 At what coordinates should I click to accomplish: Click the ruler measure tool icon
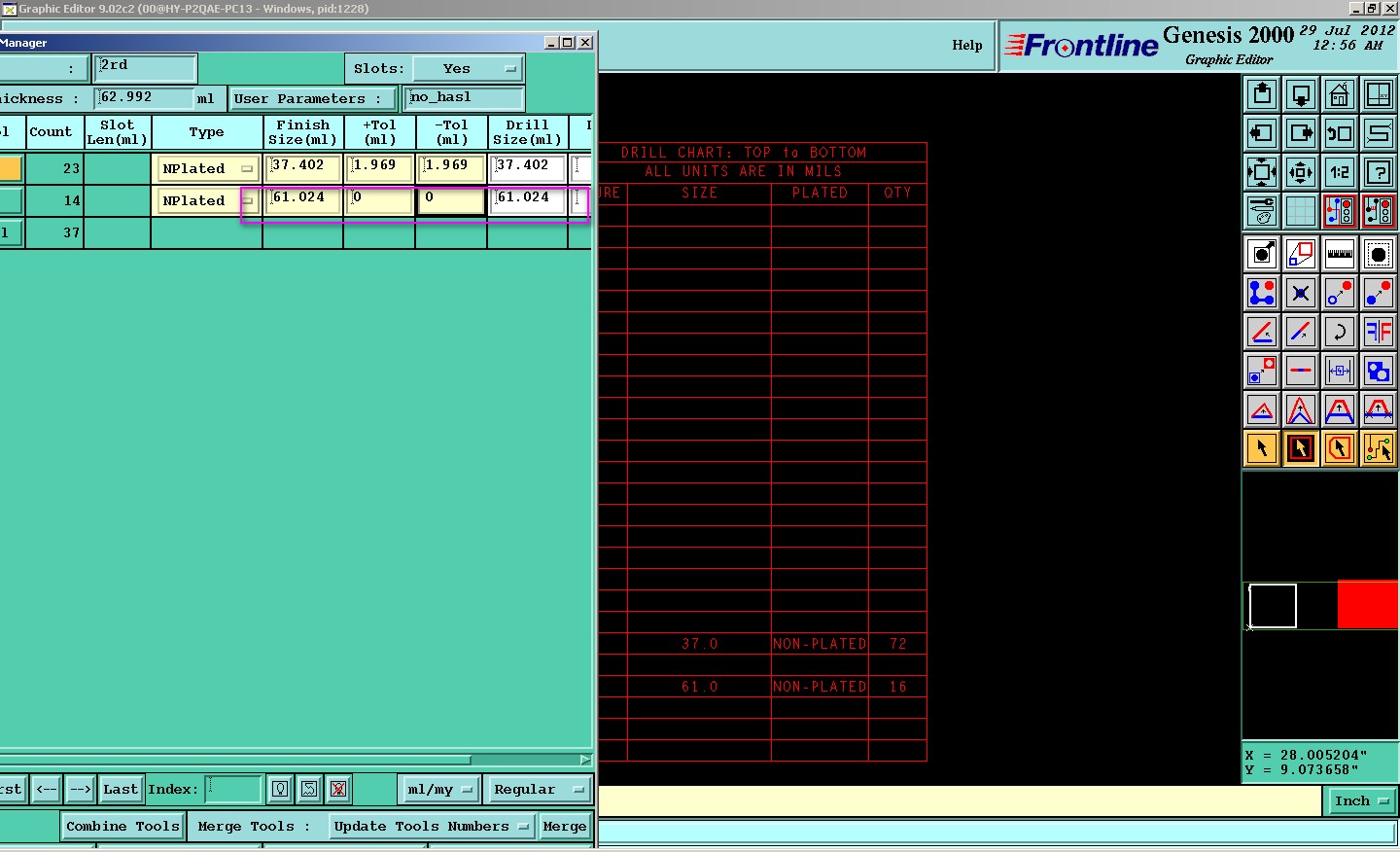click(x=1340, y=254)
